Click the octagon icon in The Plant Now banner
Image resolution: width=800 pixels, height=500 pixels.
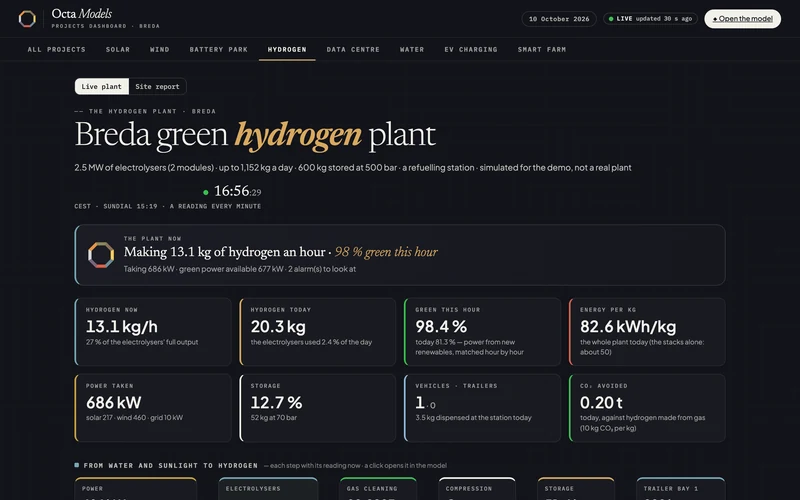(101, 255)
